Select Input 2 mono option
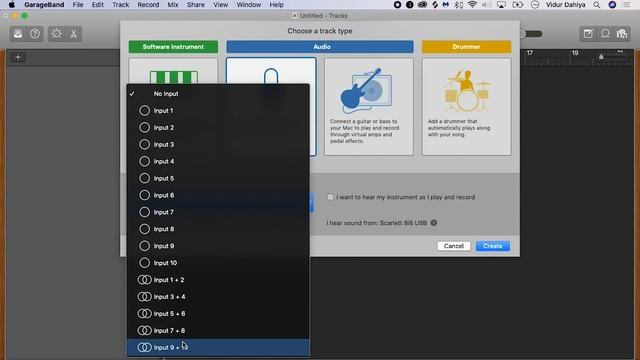Screen dimensions: 640x360 218,128
